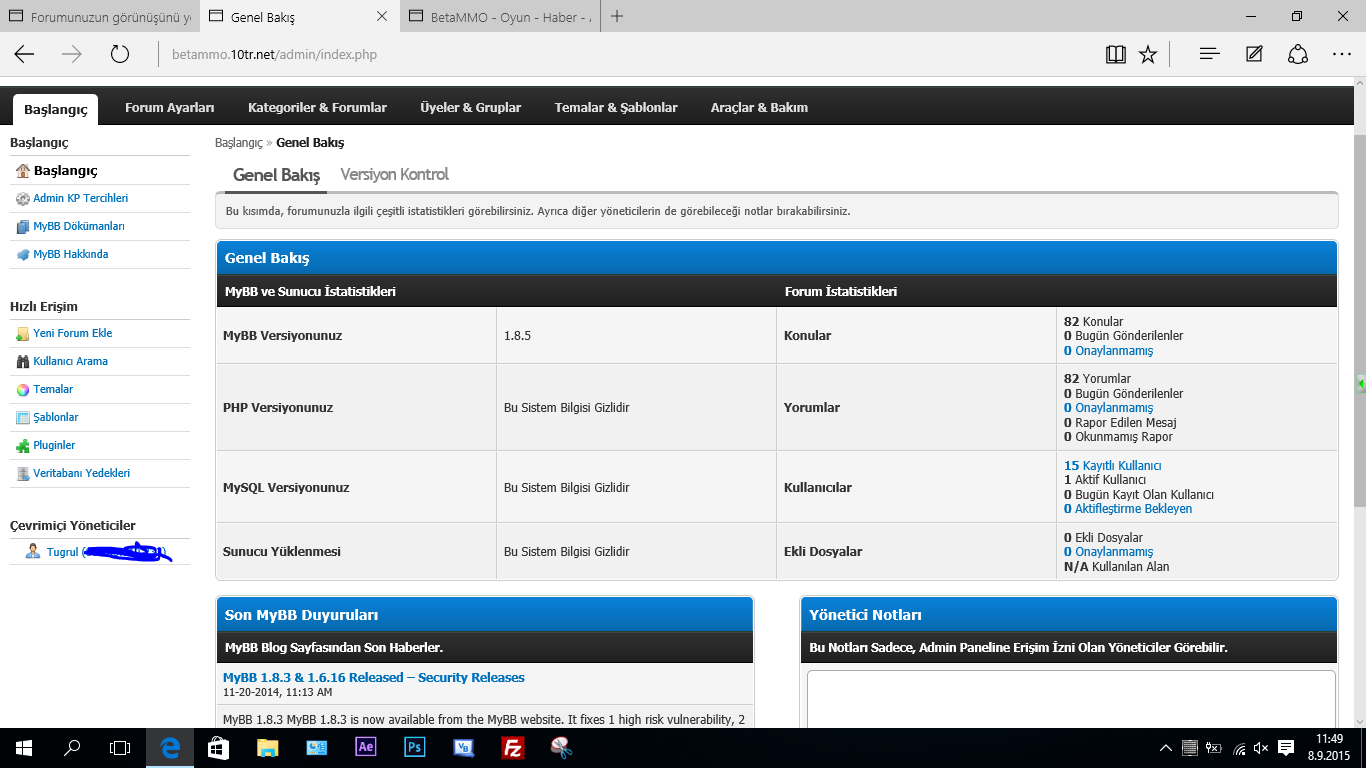Image resolution: width=1366 pixels, height=768 pixels.
Task: Open the Windows Store taskbar icon
Action: (218, 747)
